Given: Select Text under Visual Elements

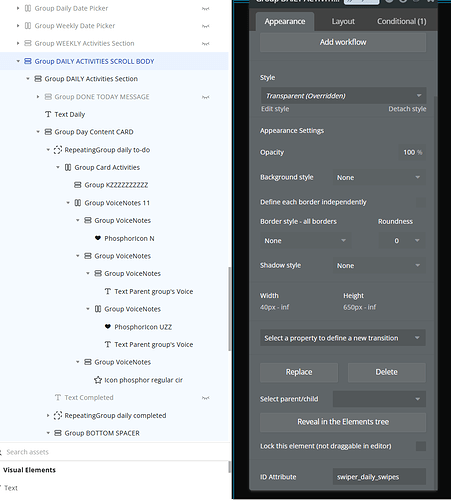Looking at the screenshot, I should 11,488.
